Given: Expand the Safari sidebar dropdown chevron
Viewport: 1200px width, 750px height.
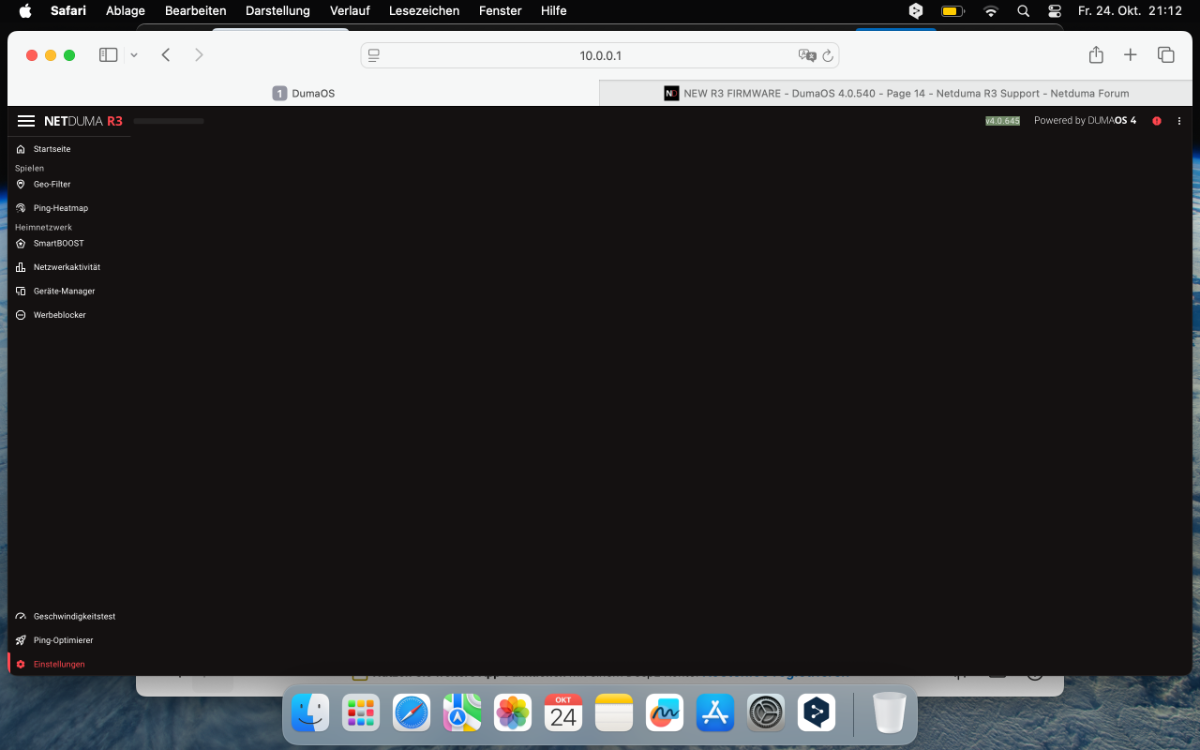Looking at the screenshot, I should pos(134,55).
